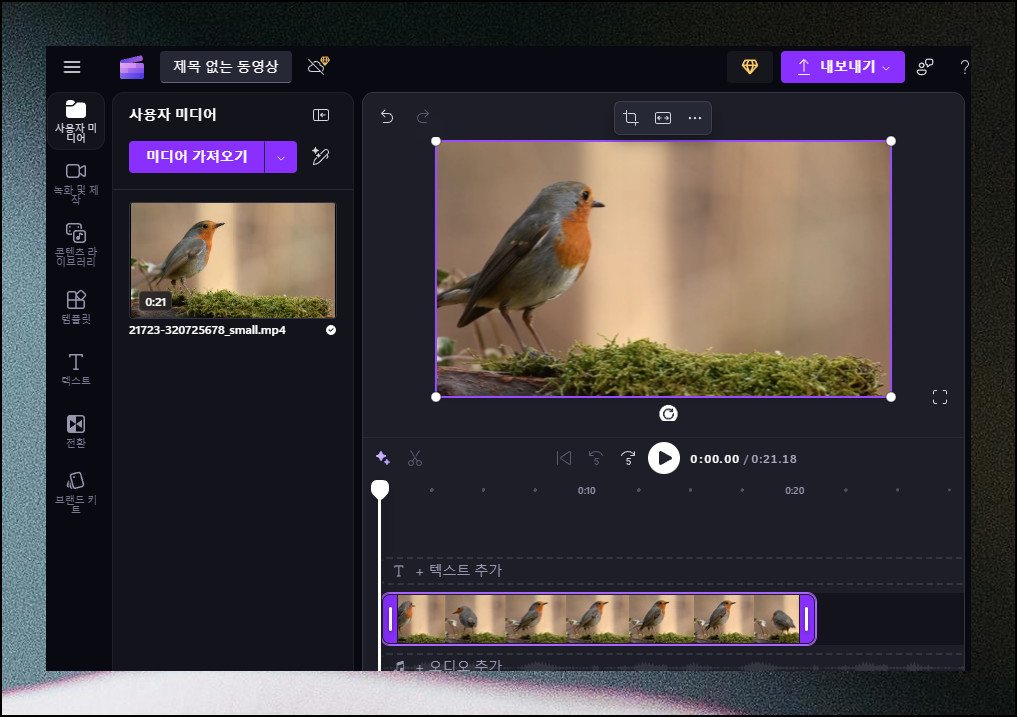Select the 사용자 미디어 sidebar tab
The width and height of the screenshot is (1017, 717).
tap(76, 121)
